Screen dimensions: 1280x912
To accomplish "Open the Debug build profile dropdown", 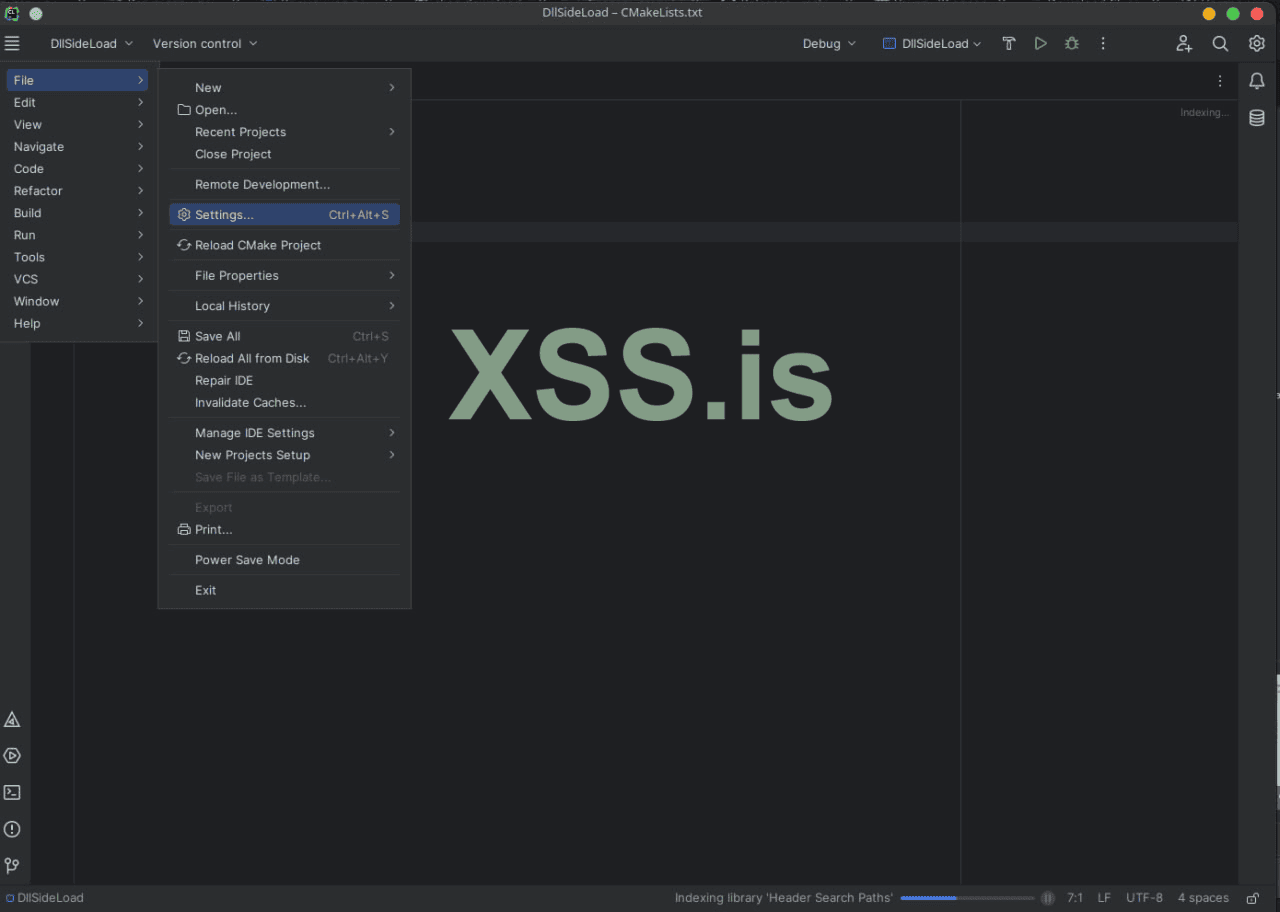I will (x=829, y=44).
